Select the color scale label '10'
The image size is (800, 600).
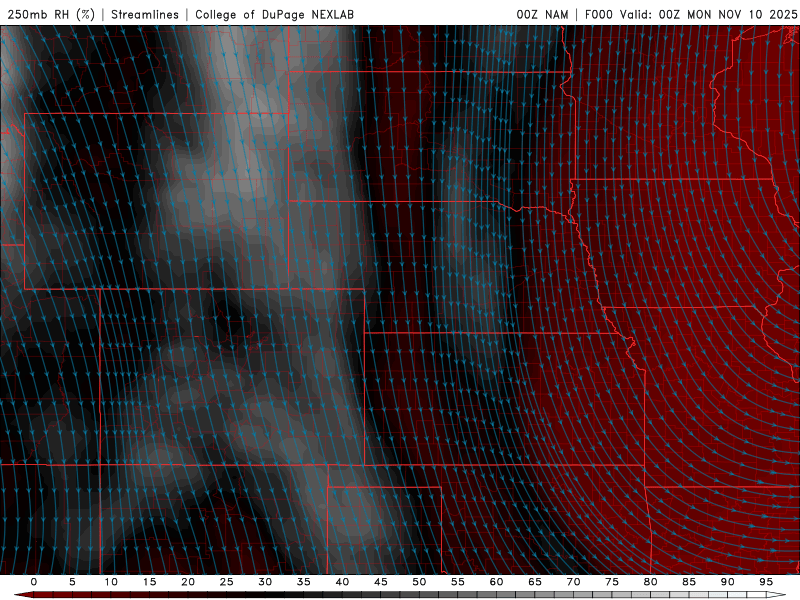click(x=111, y=582)
